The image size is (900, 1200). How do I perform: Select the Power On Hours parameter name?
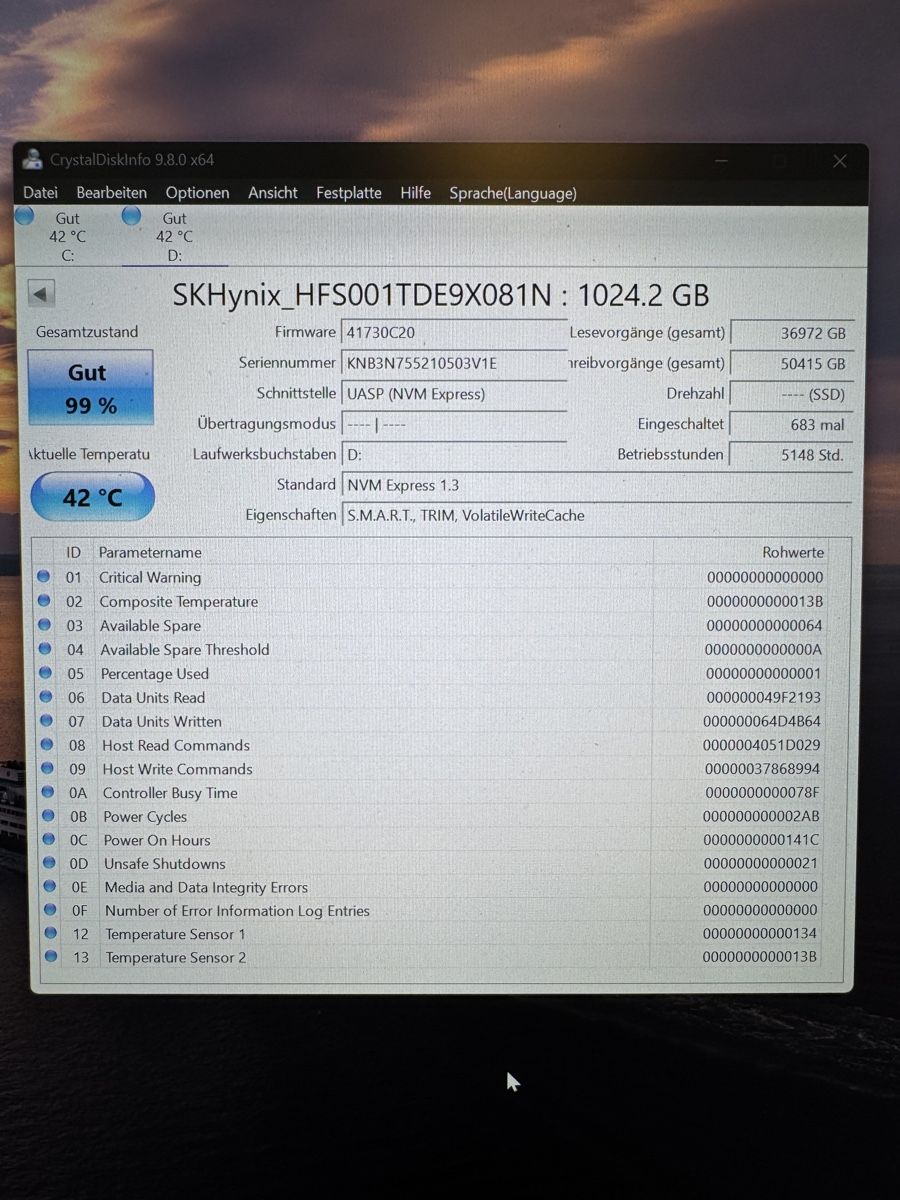[157, 840]
